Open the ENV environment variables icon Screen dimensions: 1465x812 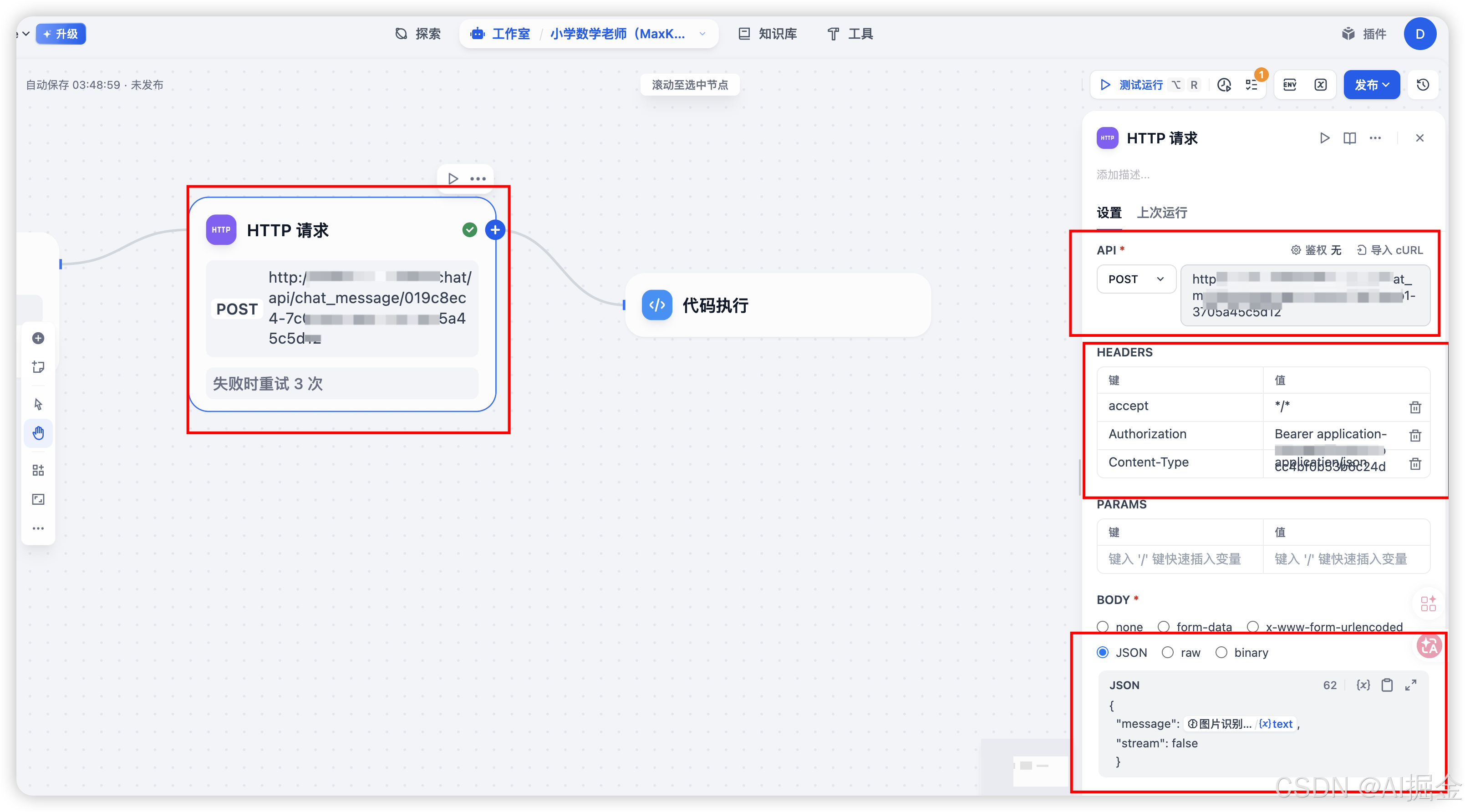[x=1290, y=85]
